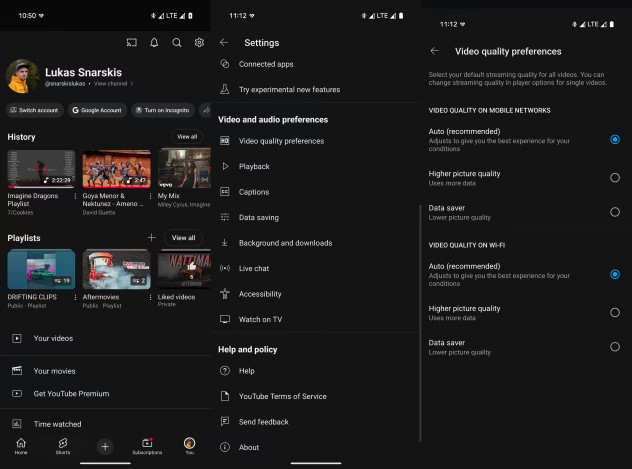Tap the Settings screen scrollbar

pyautogui.click(x=420, y=323)
